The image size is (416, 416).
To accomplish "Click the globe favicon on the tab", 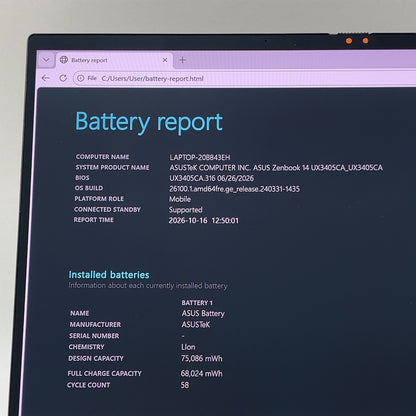I will (64, 60).
